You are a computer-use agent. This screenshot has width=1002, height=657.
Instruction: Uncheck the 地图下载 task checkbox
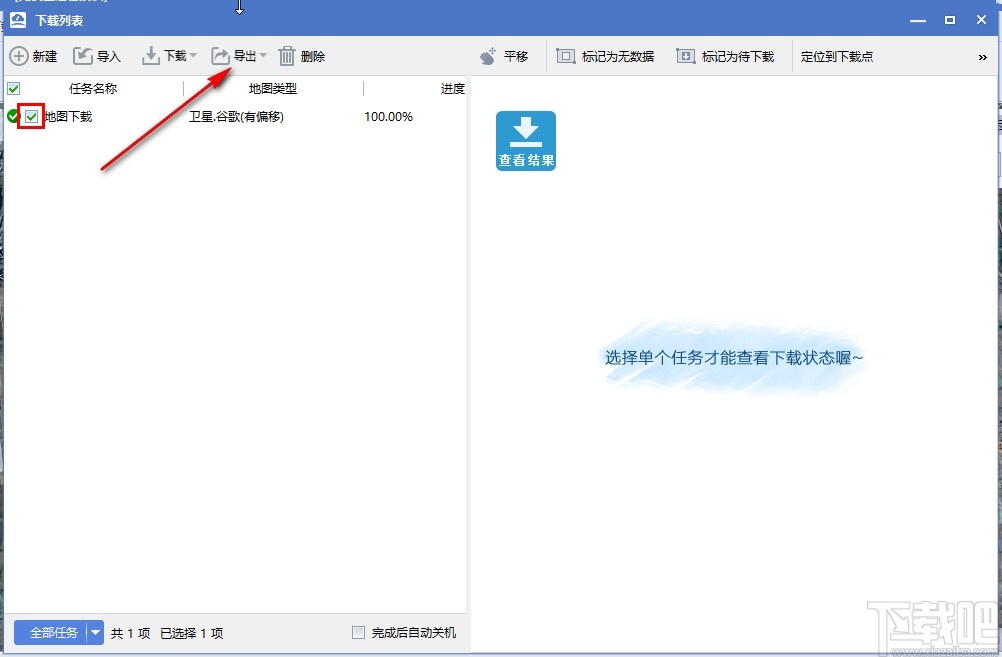click(30, 116)
